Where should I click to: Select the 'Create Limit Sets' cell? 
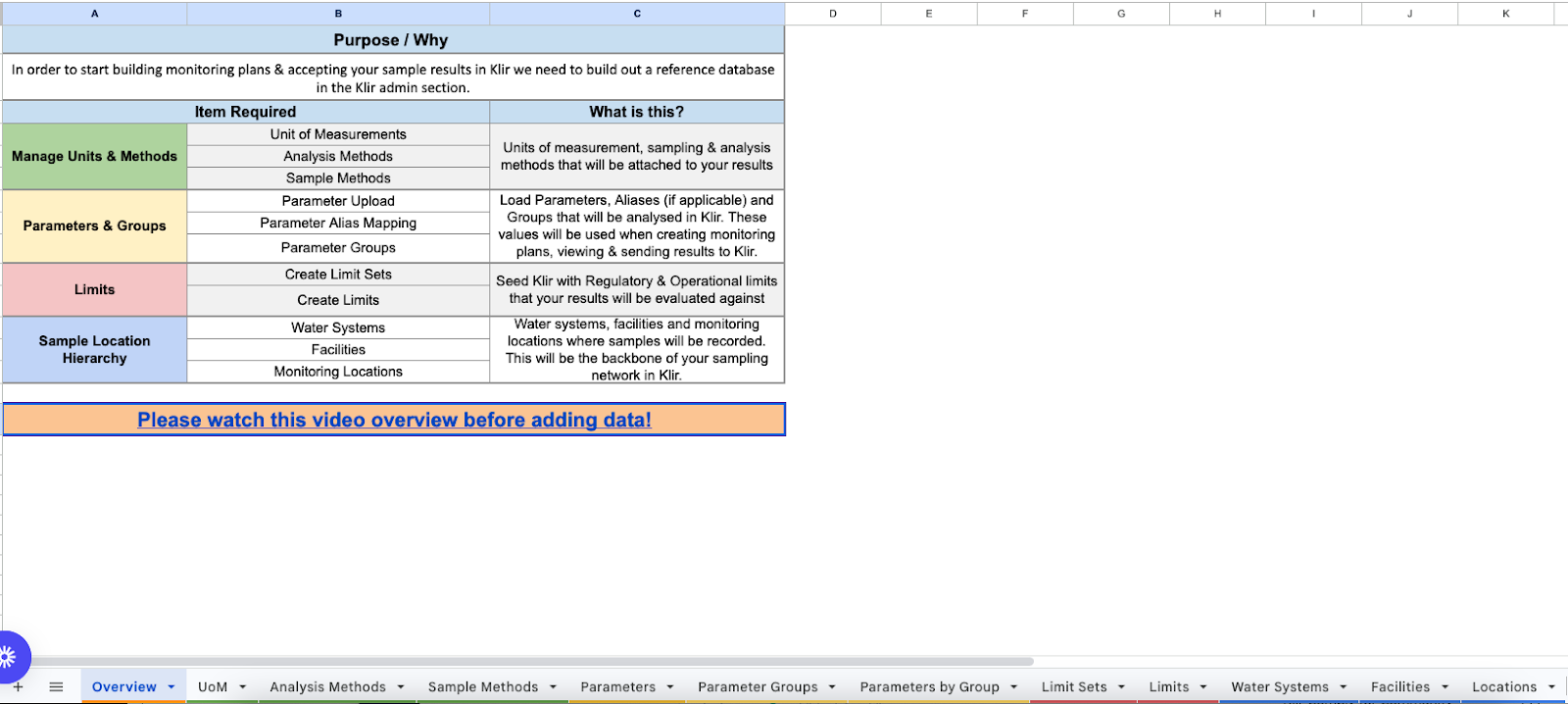pos(338,275)
